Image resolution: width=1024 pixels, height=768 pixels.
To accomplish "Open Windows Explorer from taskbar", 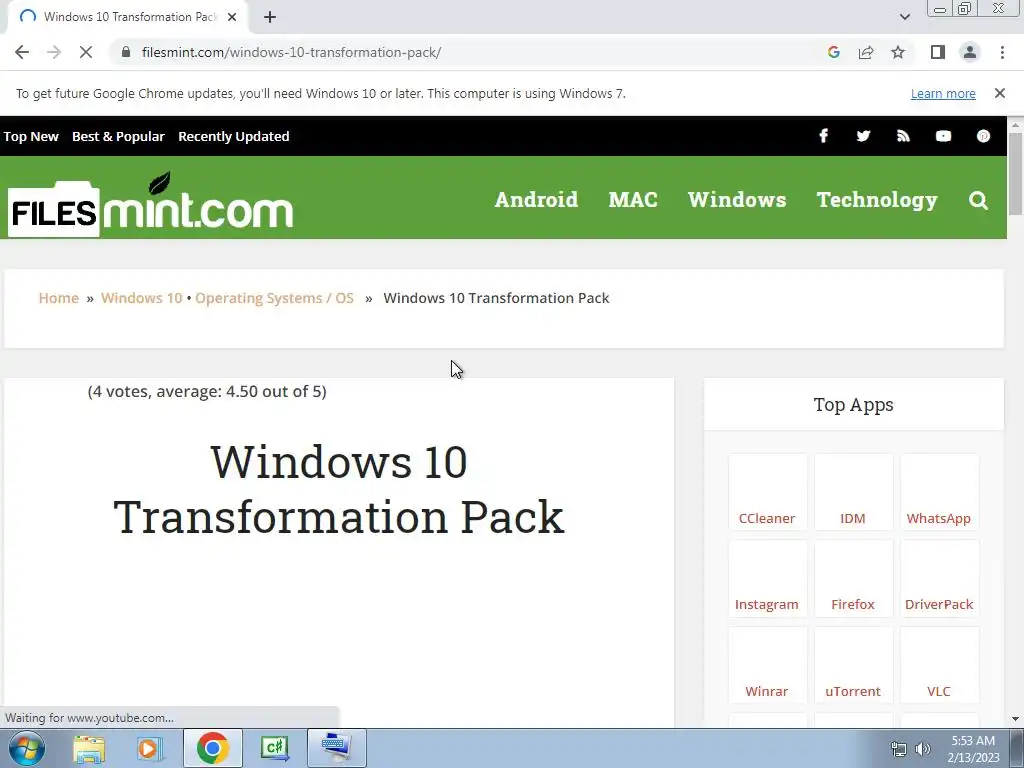I will click(x=89, y=748).
